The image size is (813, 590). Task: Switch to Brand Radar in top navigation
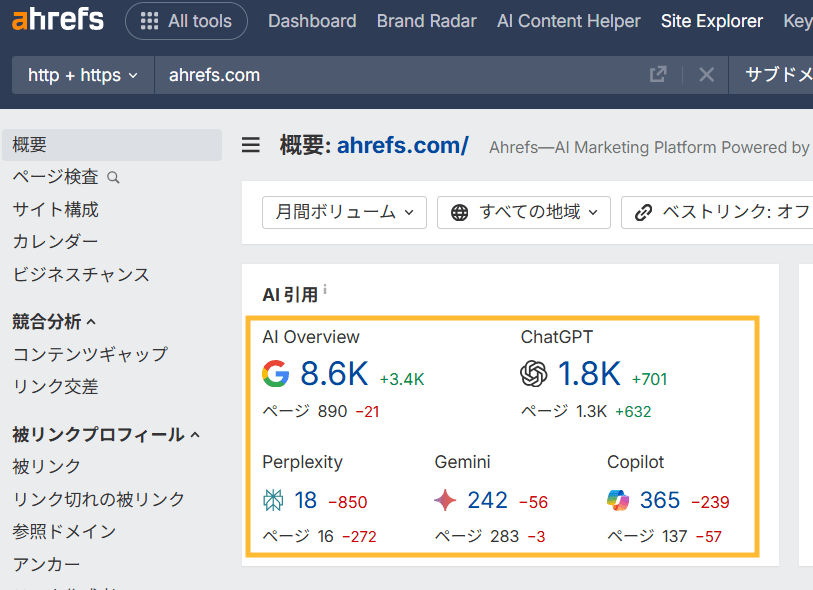coord(427,20)
